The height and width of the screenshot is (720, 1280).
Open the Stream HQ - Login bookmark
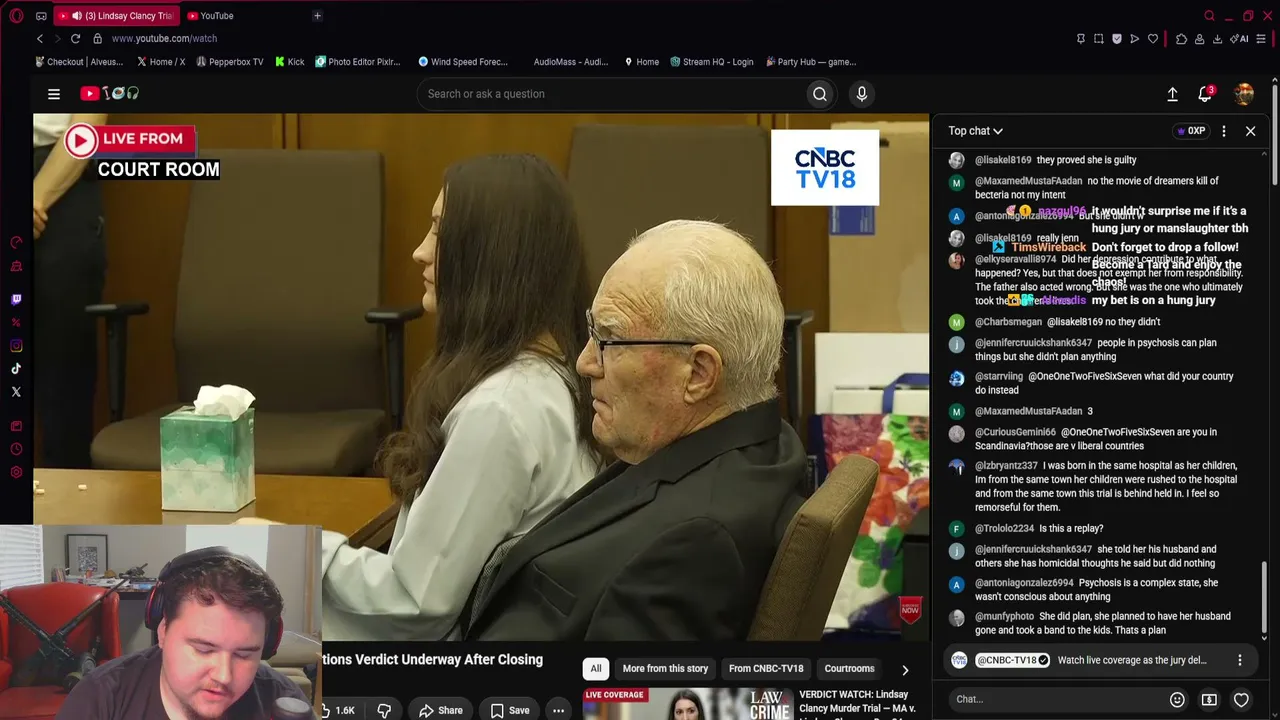click(712, 62)
